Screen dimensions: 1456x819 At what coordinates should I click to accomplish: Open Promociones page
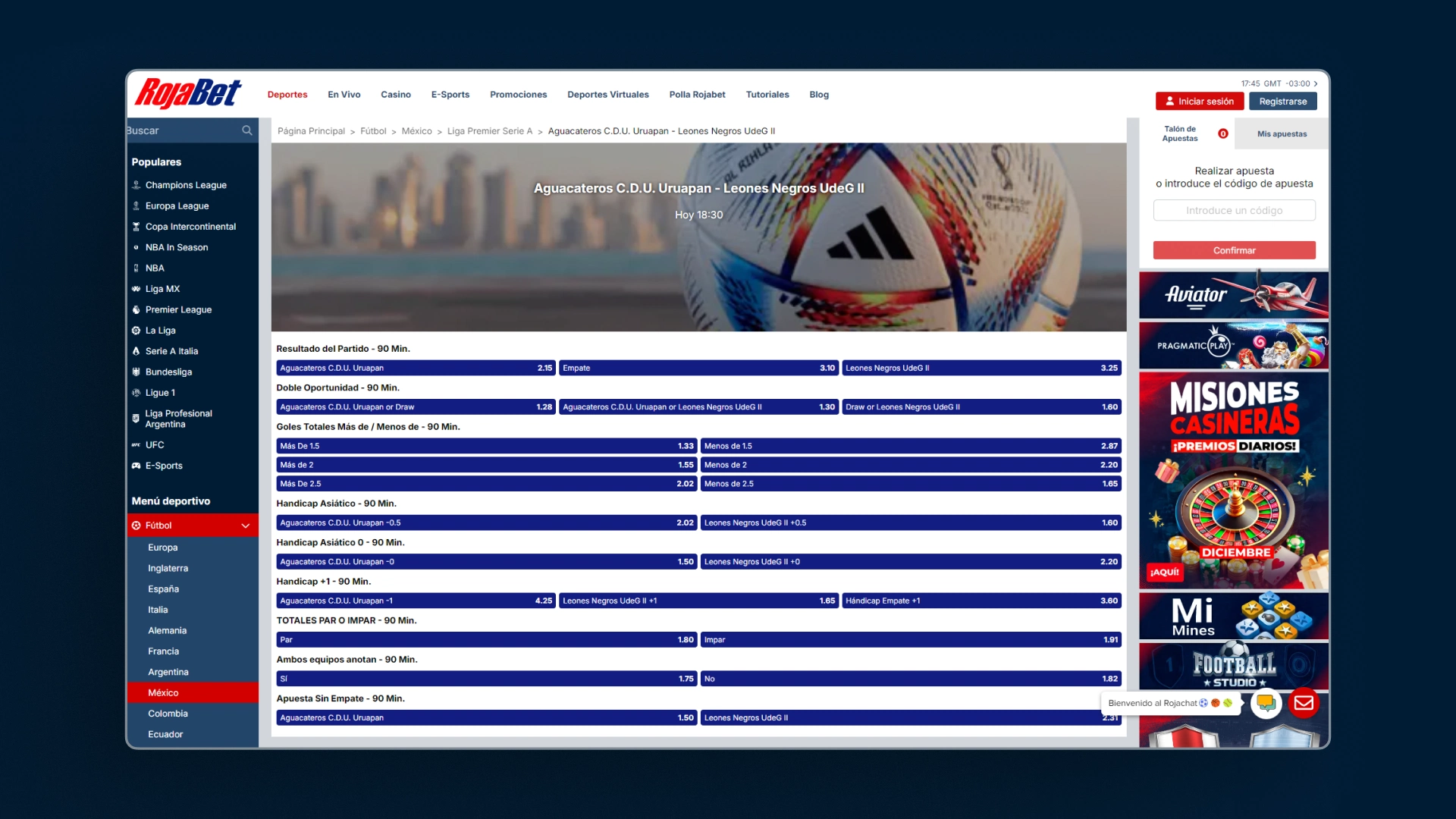point(519,95)
